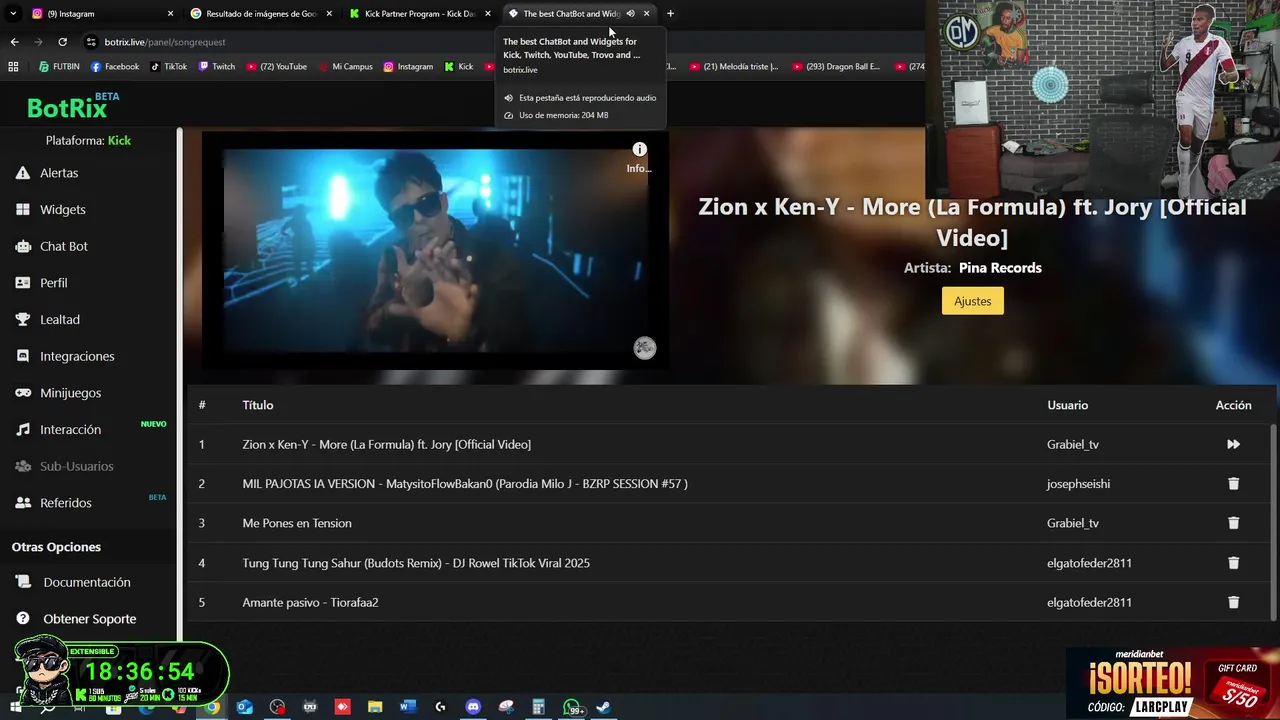The height and width of the screenshot is (720, 1280).
Task: Delete Me Pones en Tension from queue
Action: pyautogui.click(x=1233, y=523)
